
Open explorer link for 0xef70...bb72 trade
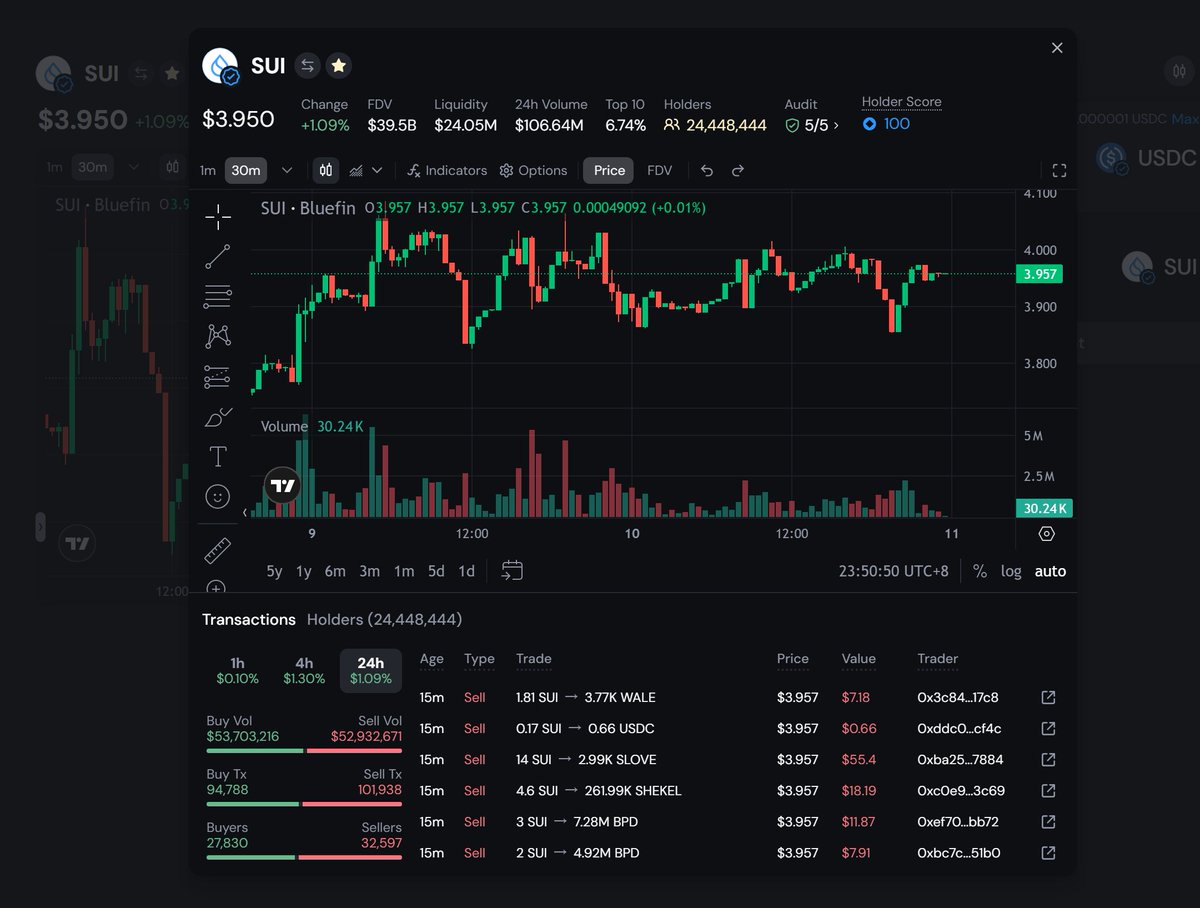[x=1048, y=821]
